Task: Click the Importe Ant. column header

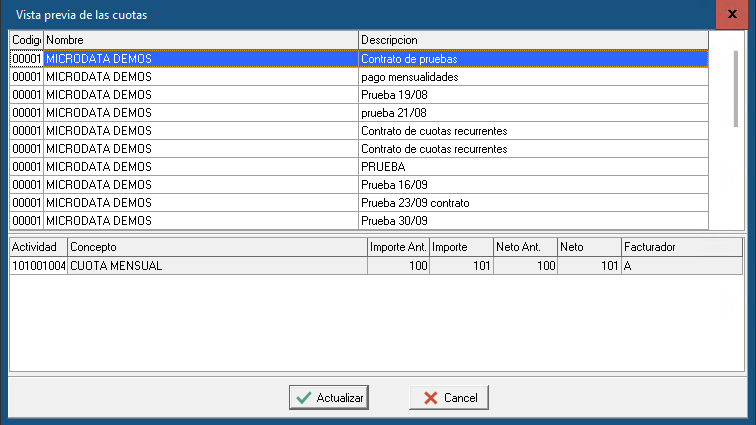Action: point(397,246)
